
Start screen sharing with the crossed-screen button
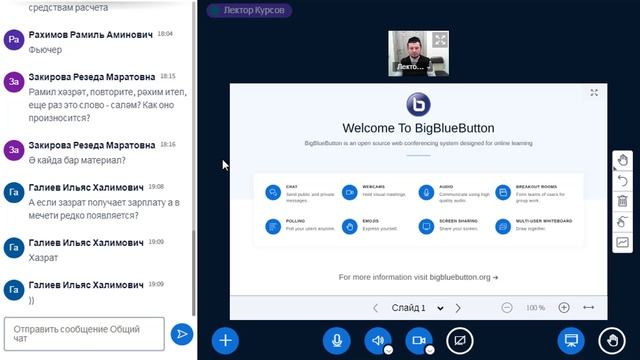(x=460, y=340)
